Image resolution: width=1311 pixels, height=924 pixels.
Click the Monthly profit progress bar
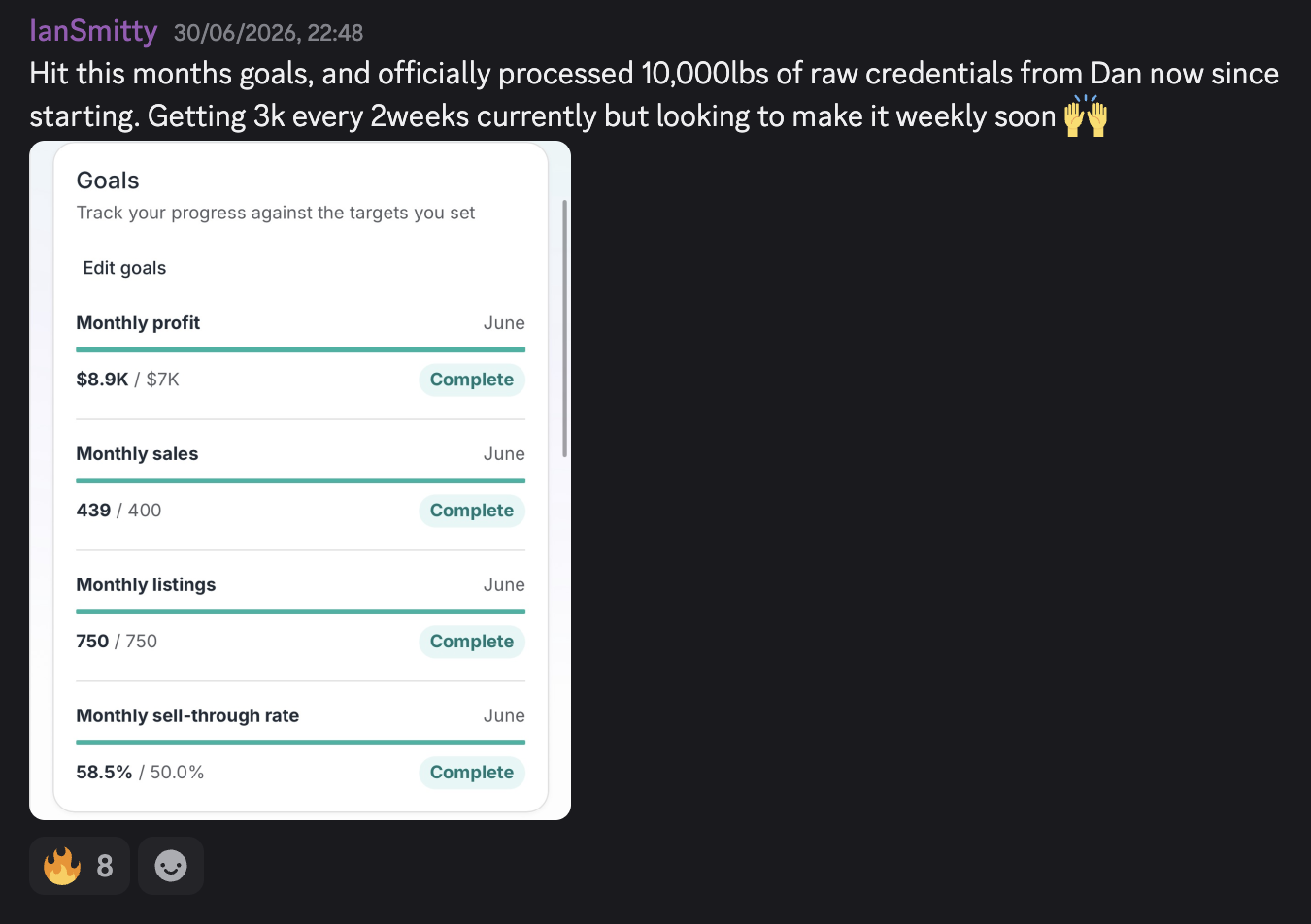[301, 349]
